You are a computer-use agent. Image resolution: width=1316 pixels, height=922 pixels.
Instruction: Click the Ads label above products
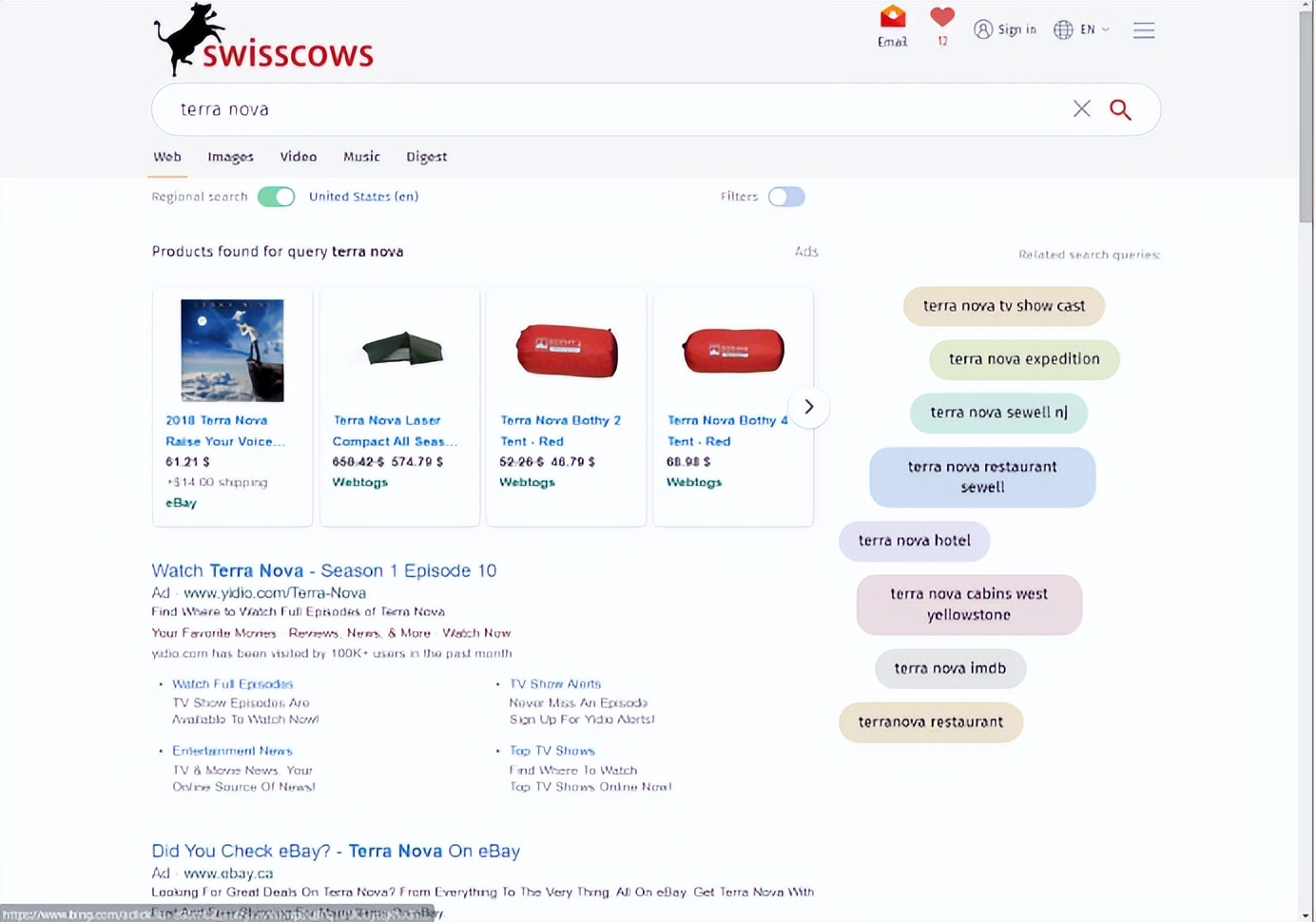pyautogui.click(x=806, y=252)
